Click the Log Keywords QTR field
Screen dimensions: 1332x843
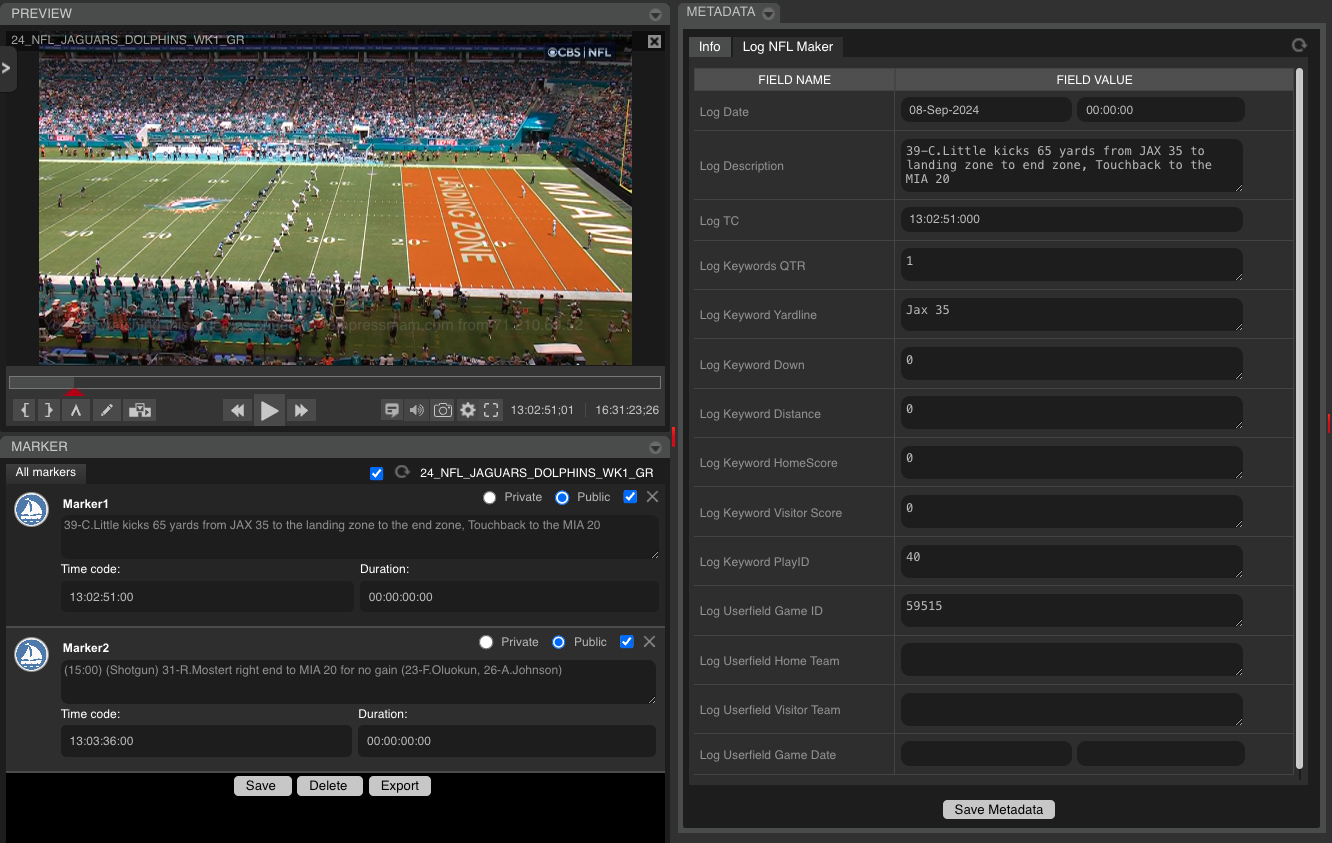[x=1072, y=265]
